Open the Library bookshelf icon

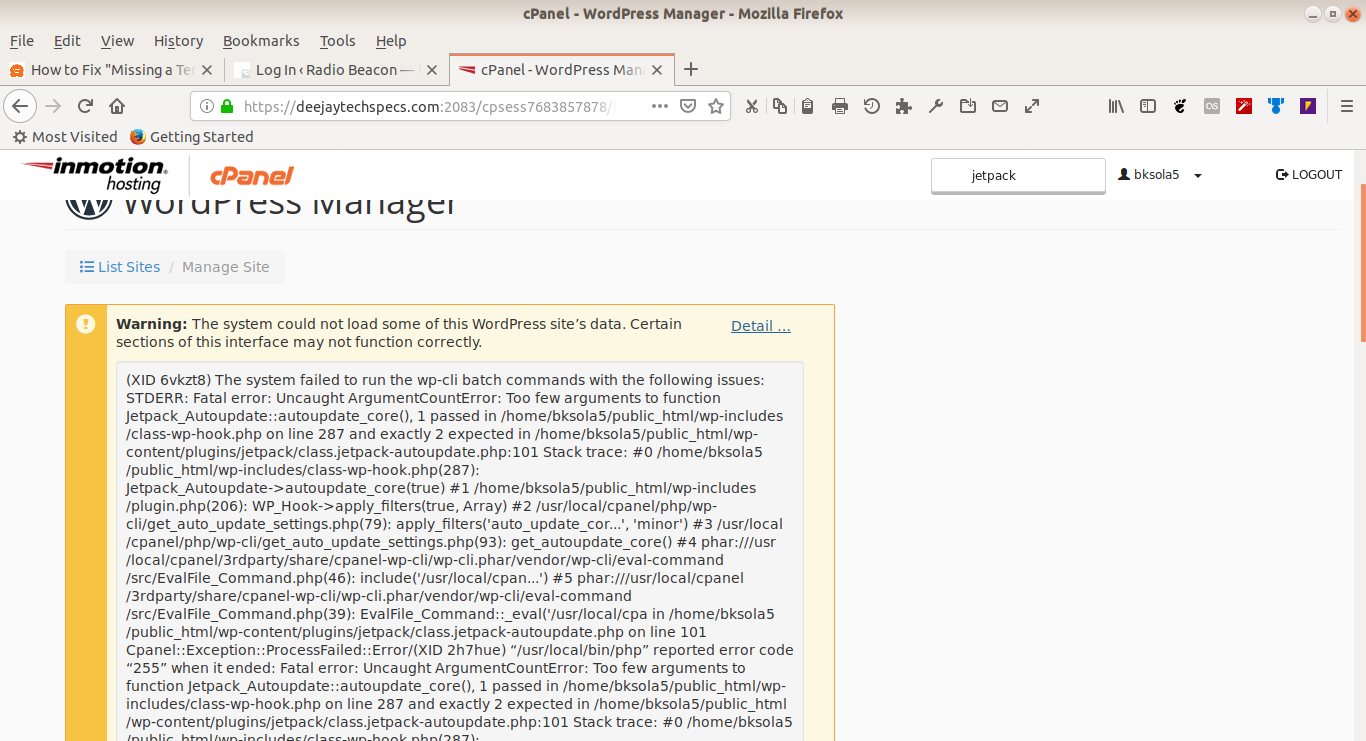coord(1116,106)
